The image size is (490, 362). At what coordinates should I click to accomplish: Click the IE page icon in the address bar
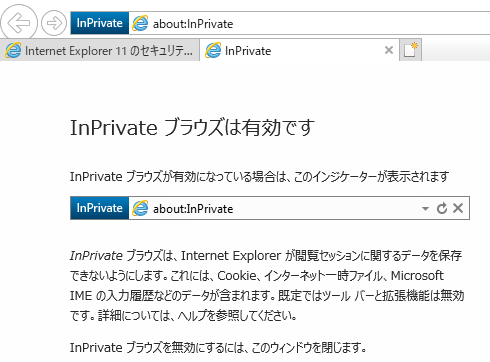(140, 23)
